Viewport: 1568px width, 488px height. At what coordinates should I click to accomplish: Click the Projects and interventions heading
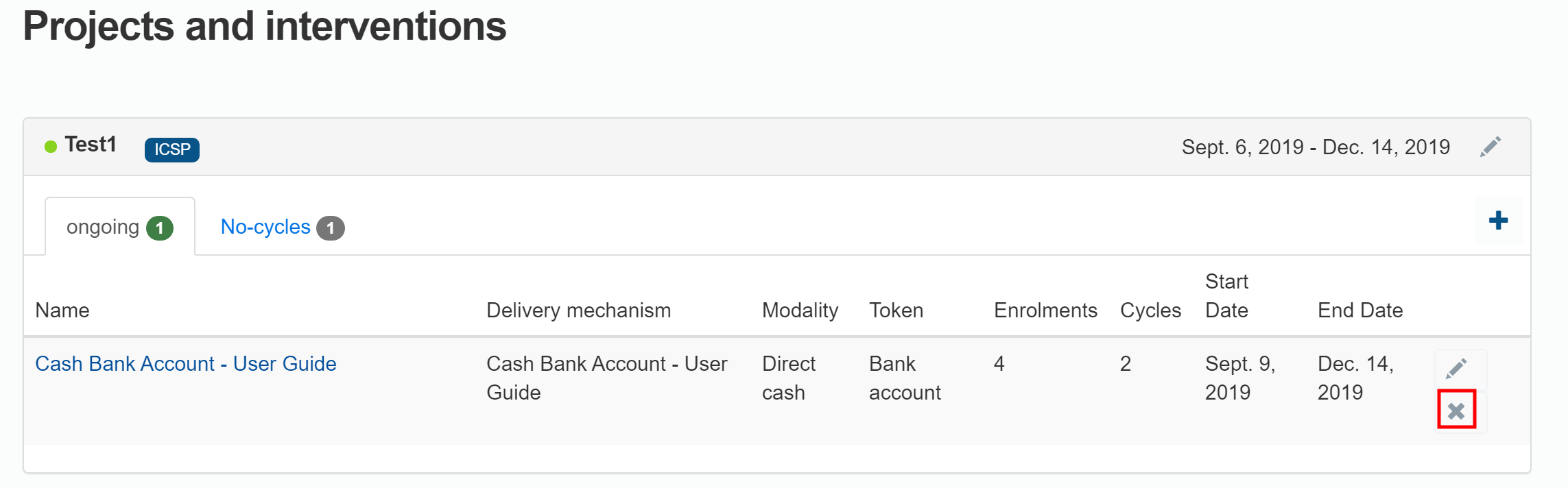265,26
